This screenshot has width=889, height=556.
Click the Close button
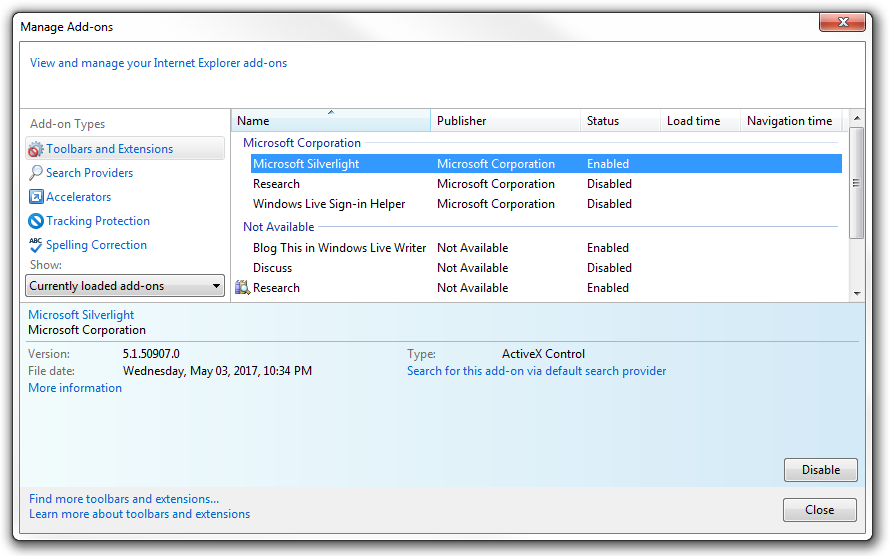[819, 510]
